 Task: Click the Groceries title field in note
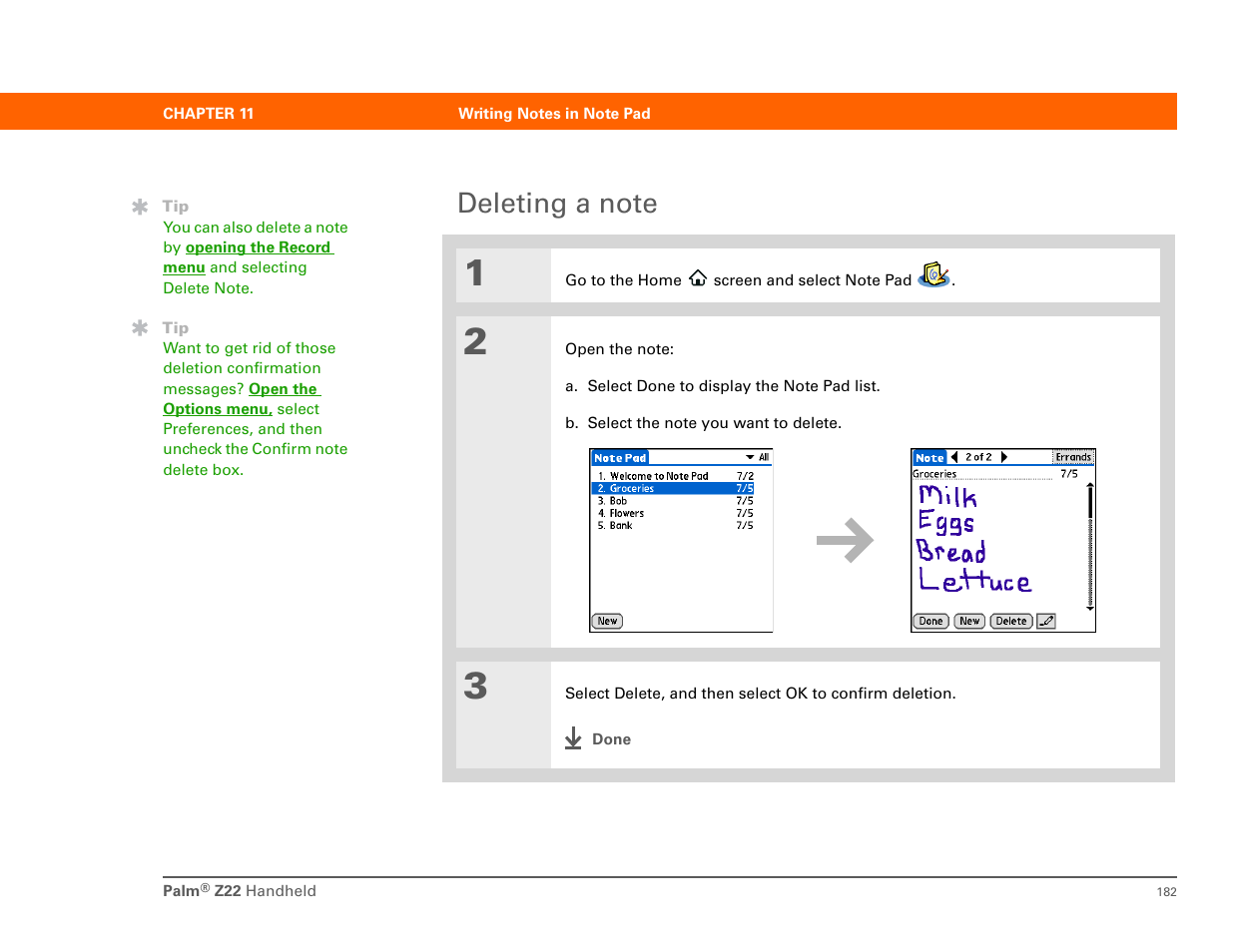[x=982, y=474]
